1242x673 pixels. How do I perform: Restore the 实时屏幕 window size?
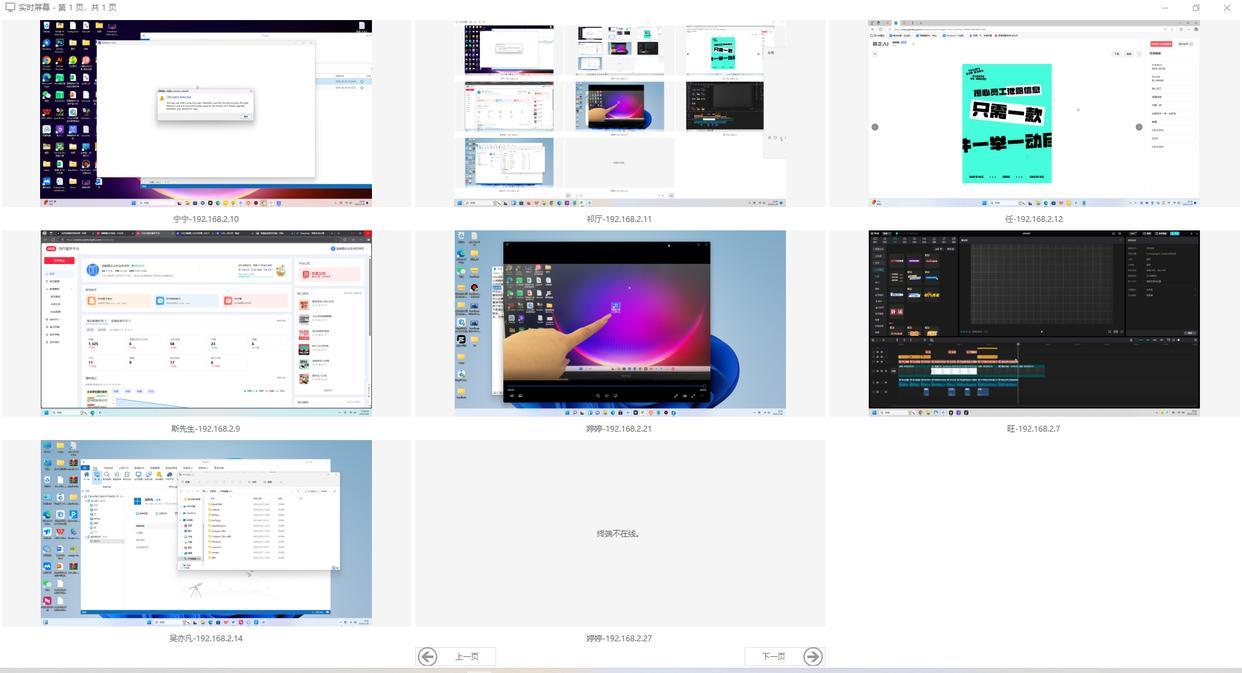point(1196,8)
